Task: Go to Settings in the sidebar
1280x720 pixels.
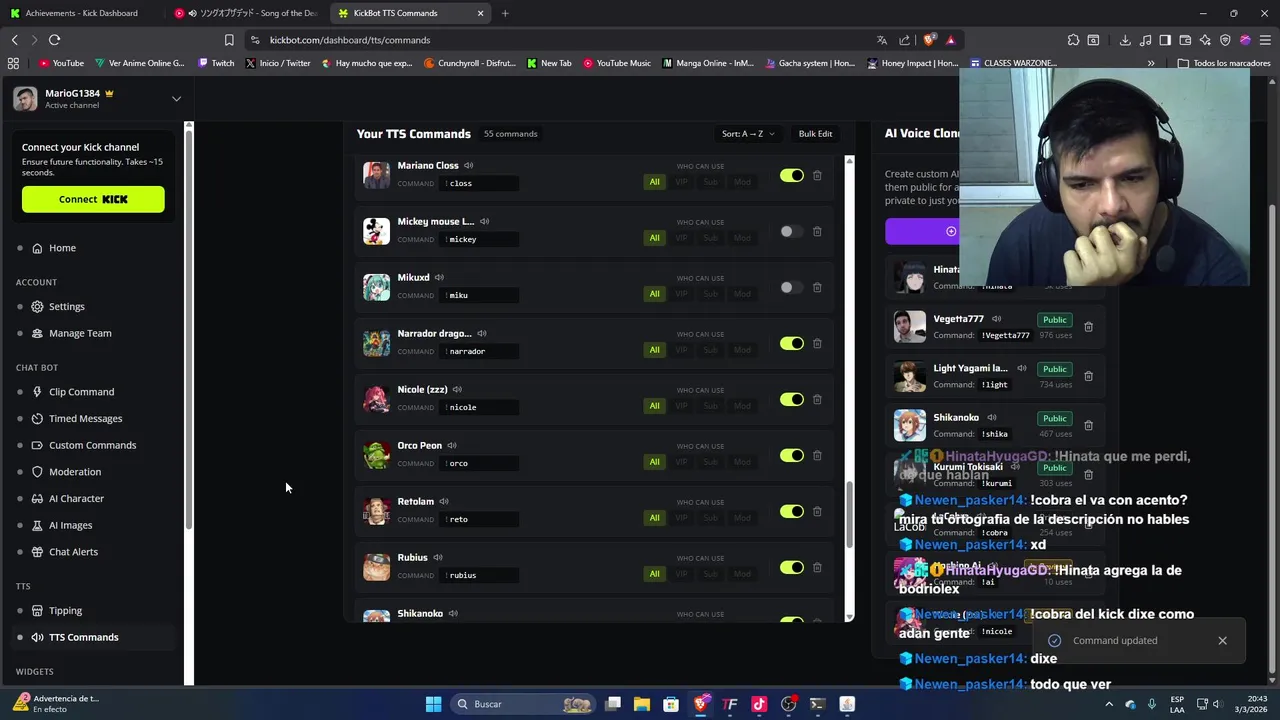Action: coord(66,306)
